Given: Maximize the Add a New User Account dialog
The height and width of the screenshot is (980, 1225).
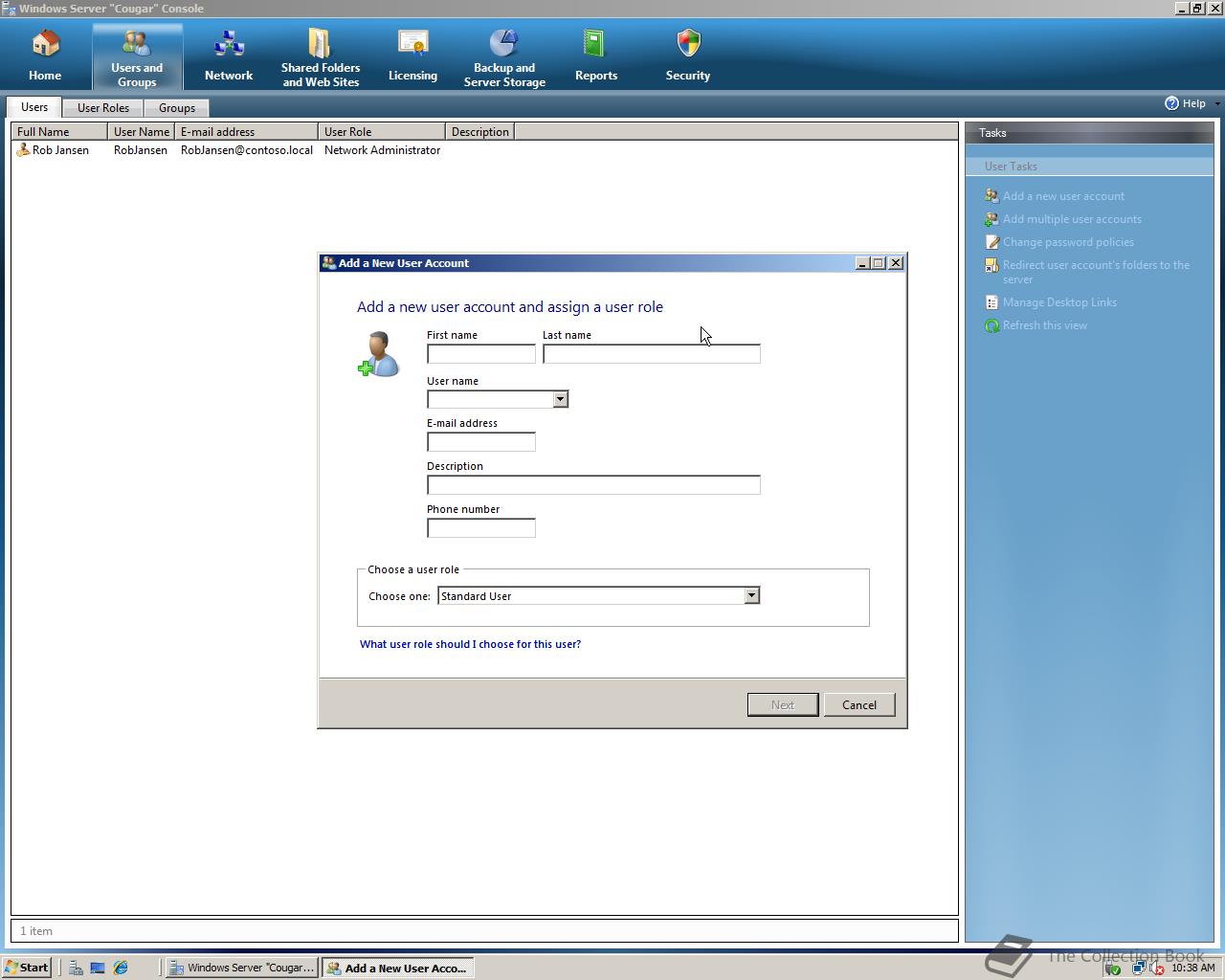Looking at the screenshot, I should [x=879, y=263].
